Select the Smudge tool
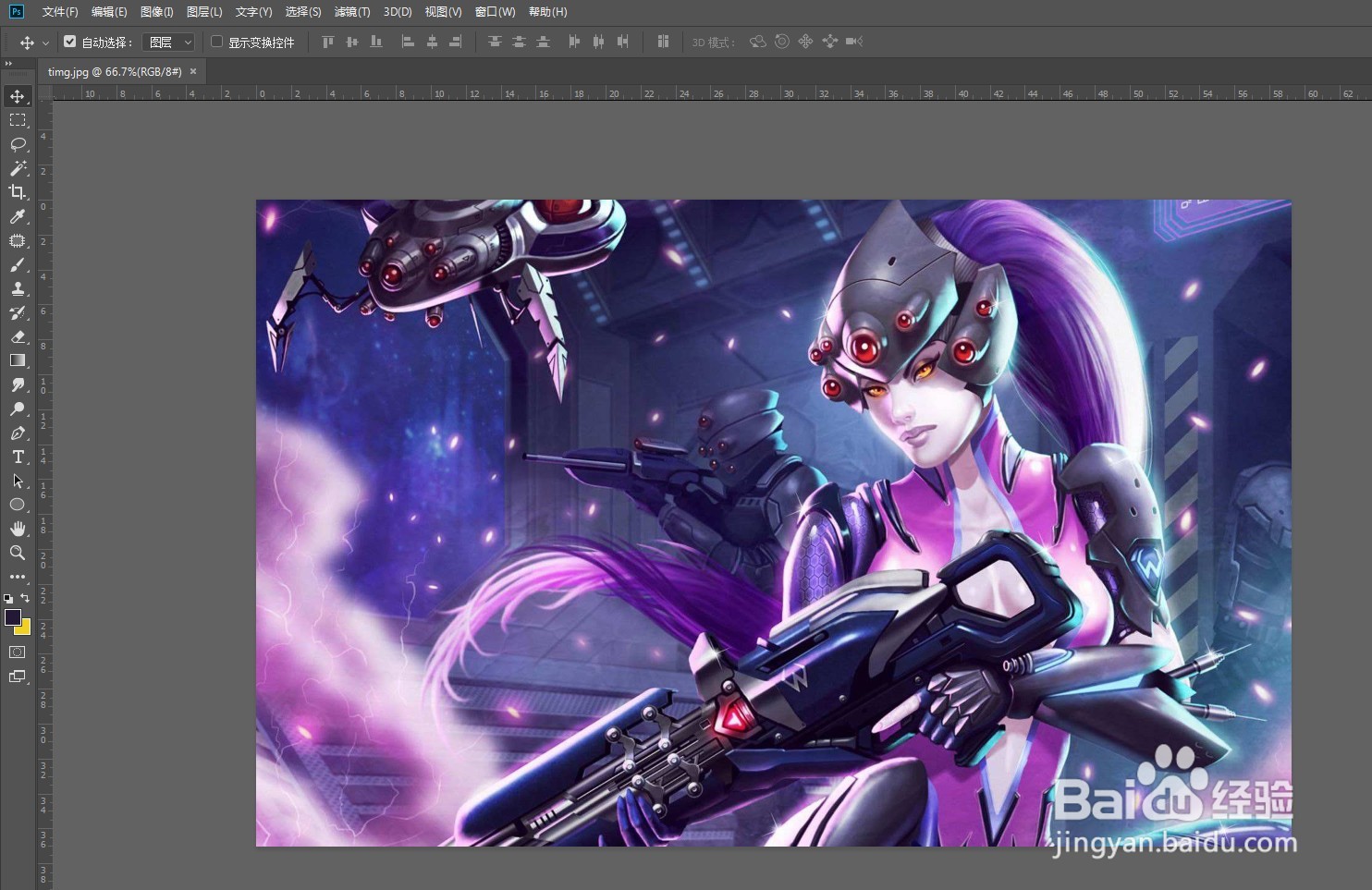The width and height of the screenshot is (1372, 890). pyautogui.click(x=18, y=384)
